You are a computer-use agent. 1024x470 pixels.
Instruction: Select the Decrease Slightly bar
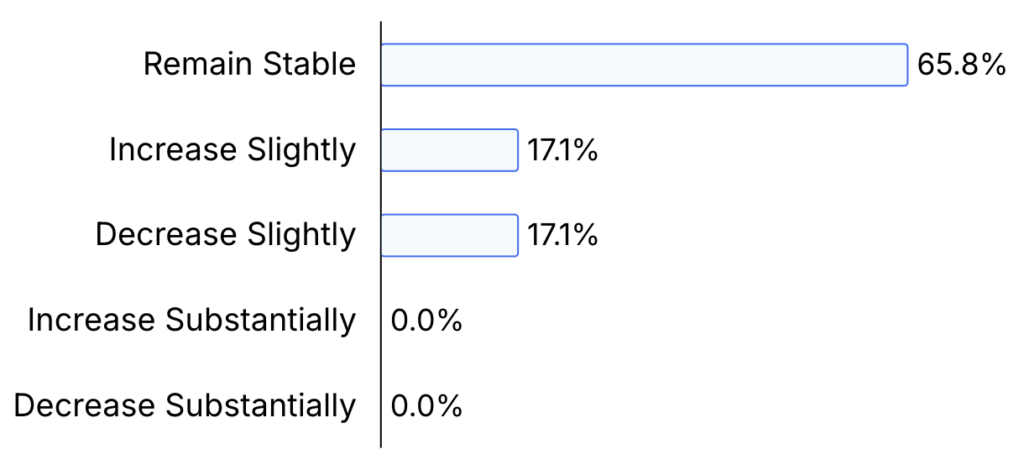point(450,235)
